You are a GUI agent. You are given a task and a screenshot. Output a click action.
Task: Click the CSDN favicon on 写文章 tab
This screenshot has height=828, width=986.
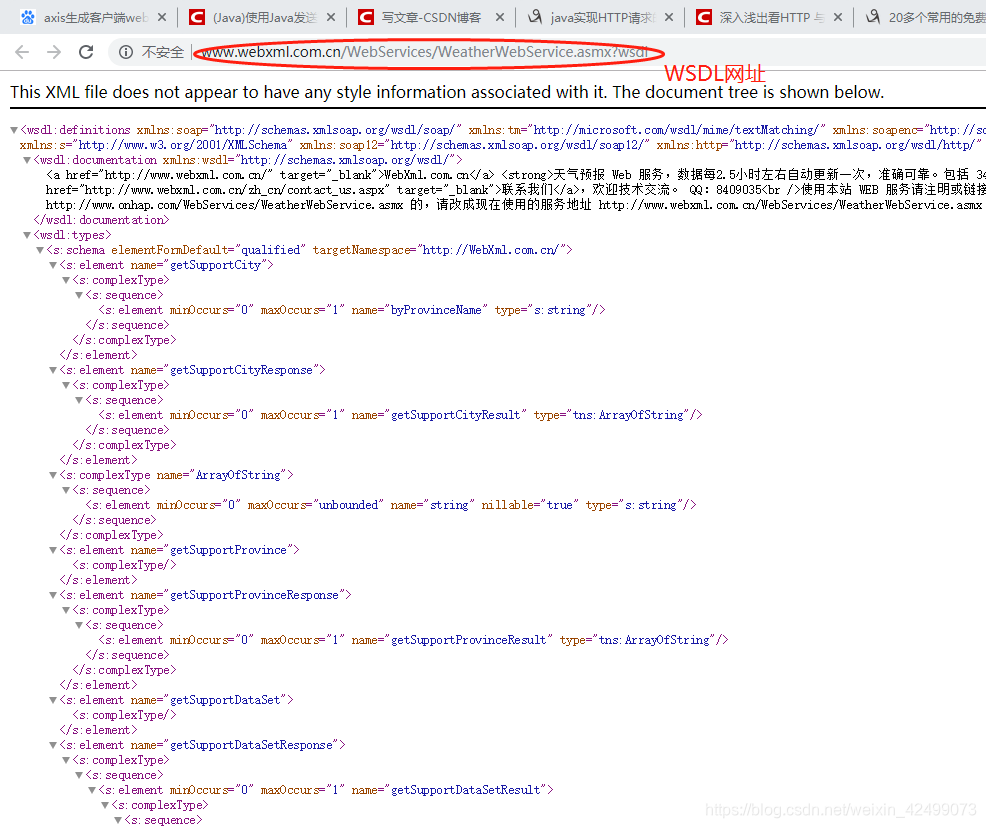(x=366, y=18)
